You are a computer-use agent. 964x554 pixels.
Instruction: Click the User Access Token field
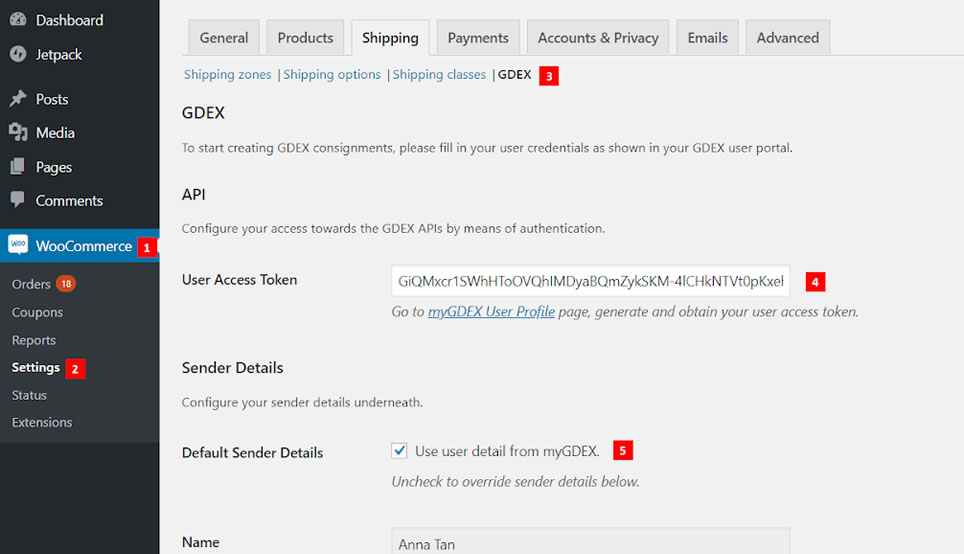590,281
